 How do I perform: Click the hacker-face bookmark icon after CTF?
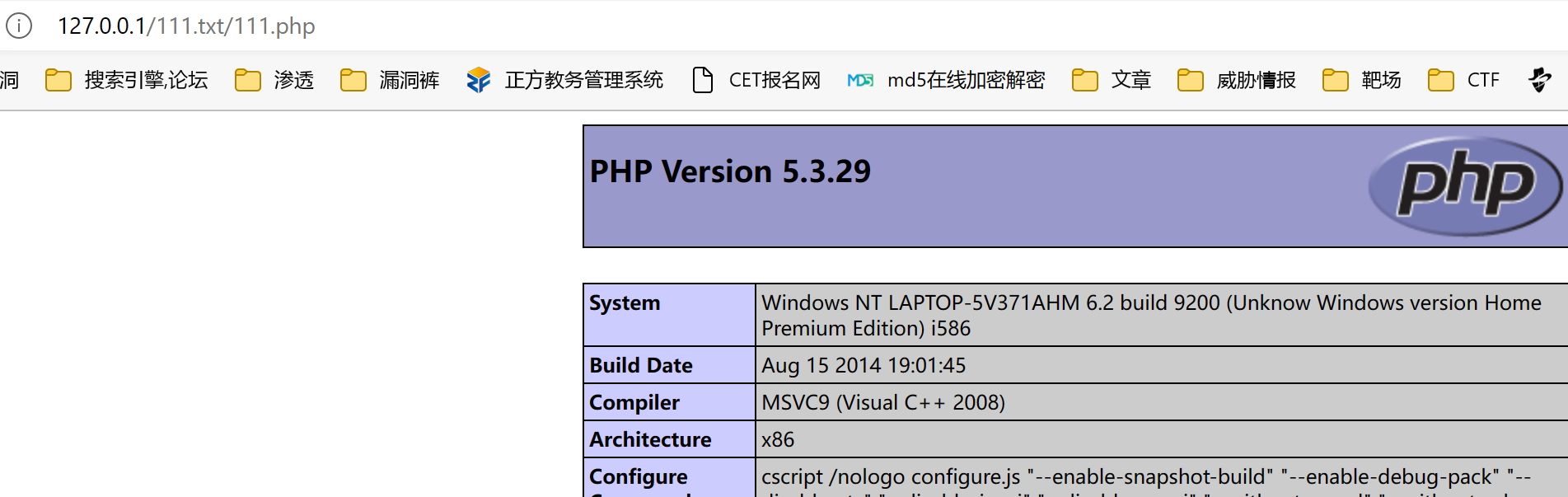pos(1540,80)
